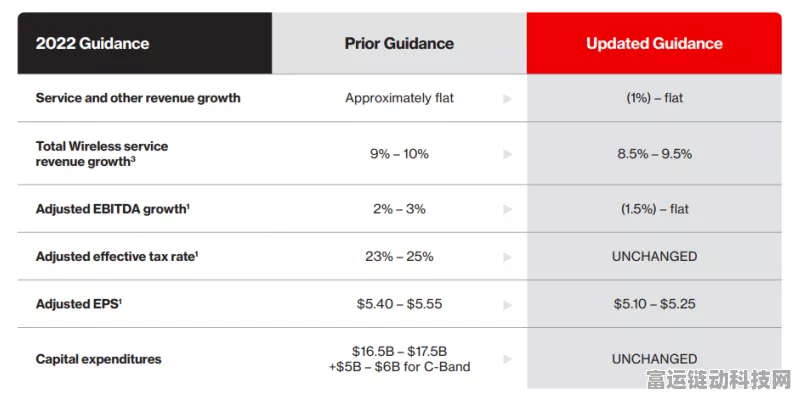This screenshot has width=796, height=398.
Task: Click UNCHANGED in the tax rate row
Action: tap(654, 256)
